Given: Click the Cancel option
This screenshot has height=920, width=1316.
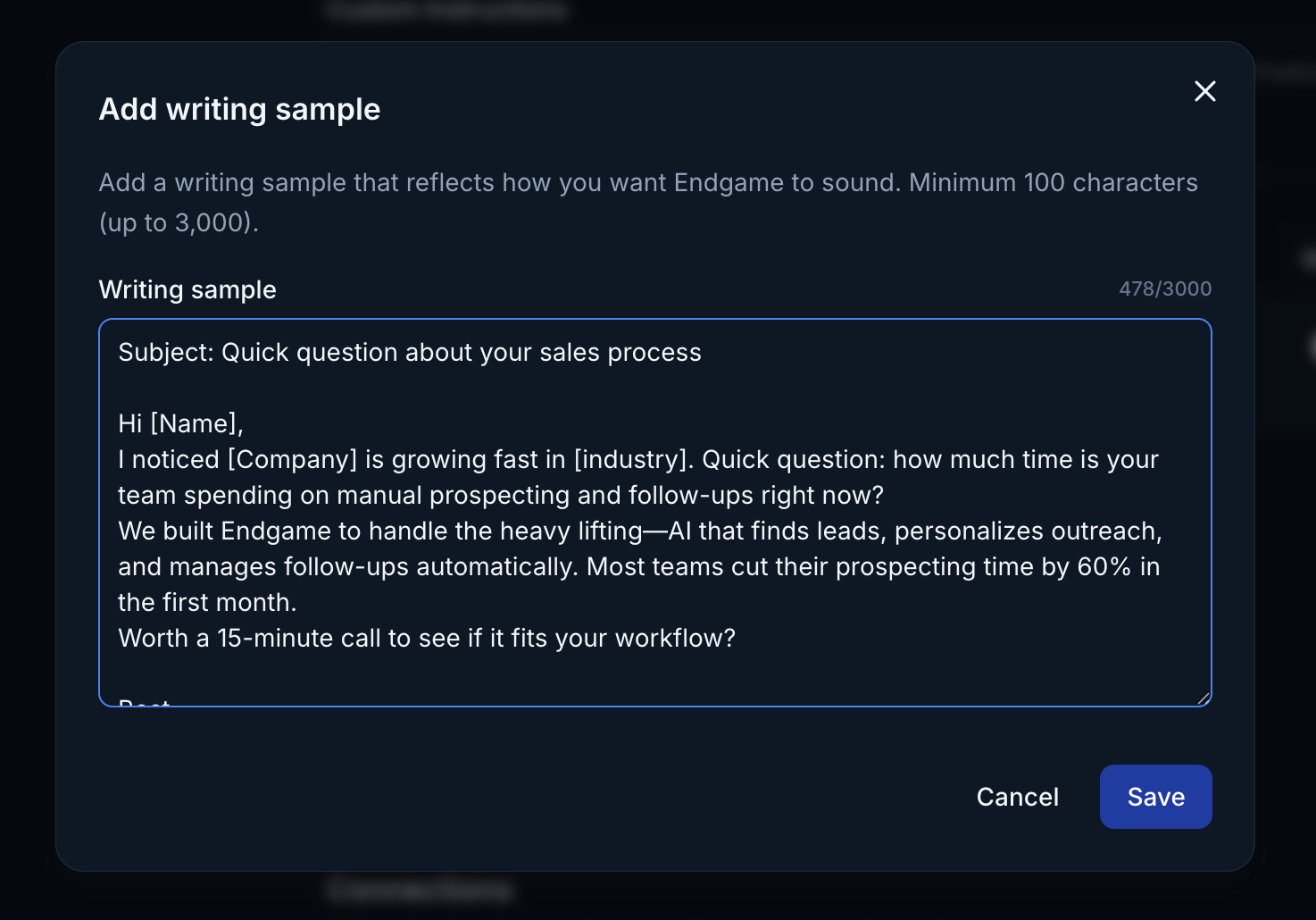Looking at the screenshot, I should coord(1017,796).
